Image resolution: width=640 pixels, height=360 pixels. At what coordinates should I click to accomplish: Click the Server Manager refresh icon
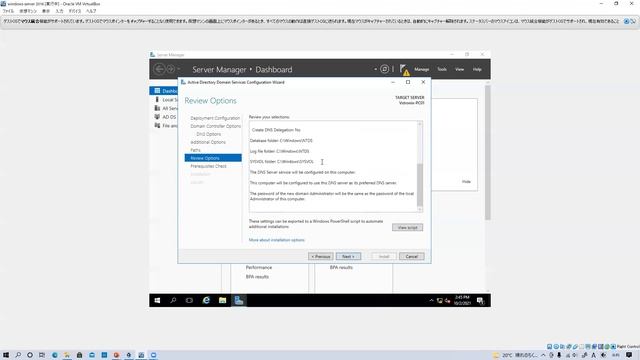tap(384, 69)
